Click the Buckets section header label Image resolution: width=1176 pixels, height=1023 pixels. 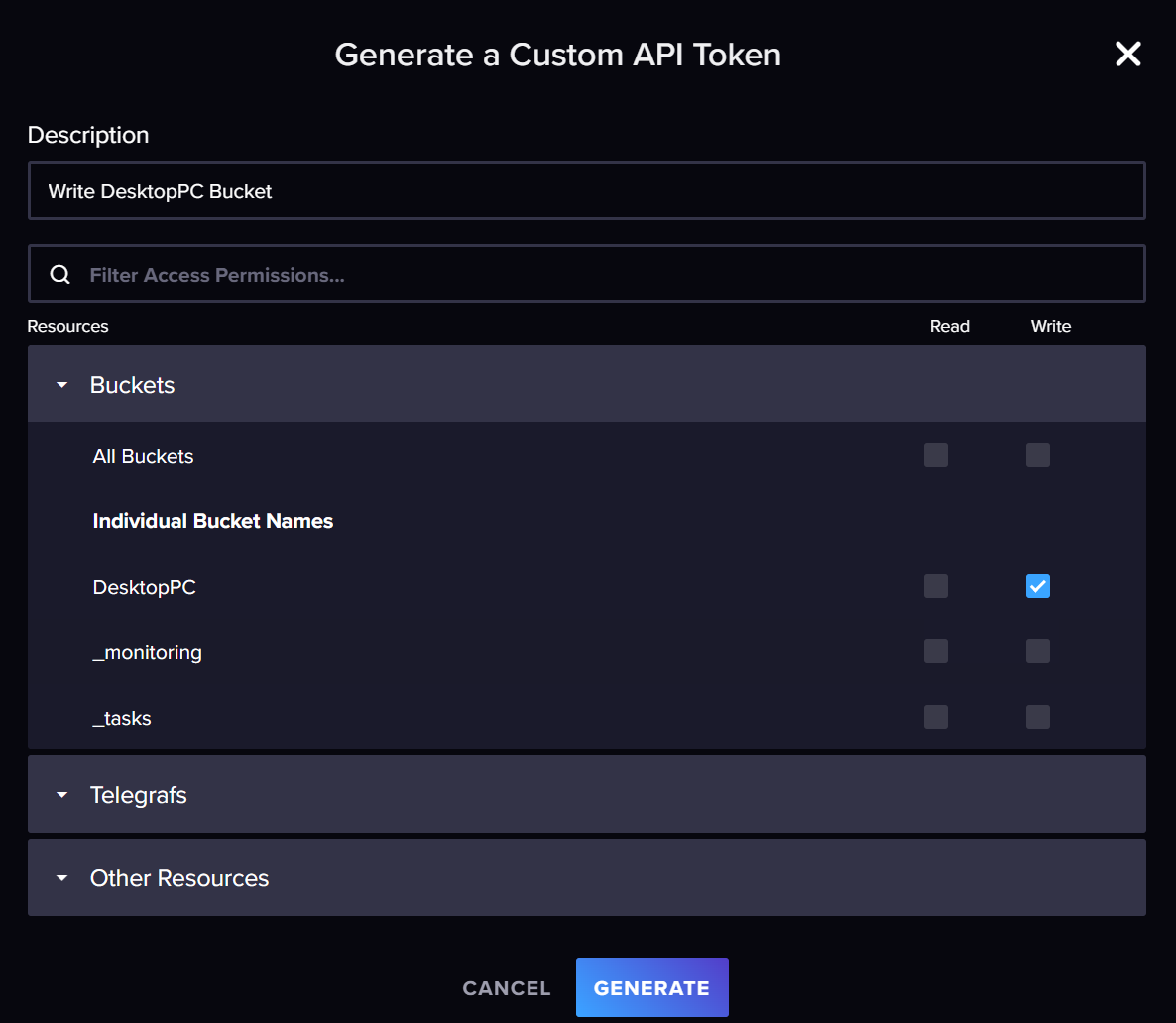pyautogui.click(x=133, y=385)
